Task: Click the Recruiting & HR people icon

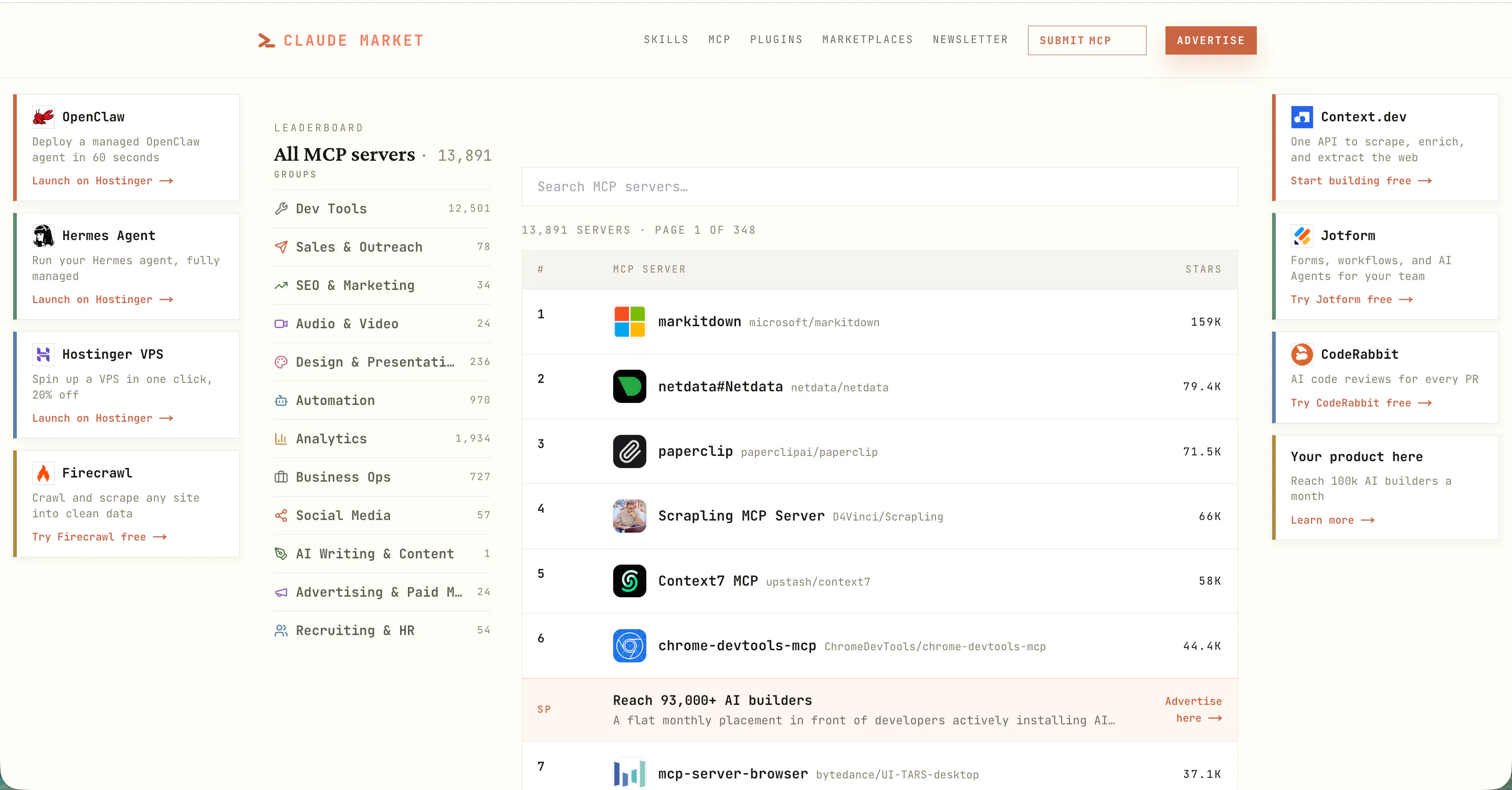Action: 281,630
